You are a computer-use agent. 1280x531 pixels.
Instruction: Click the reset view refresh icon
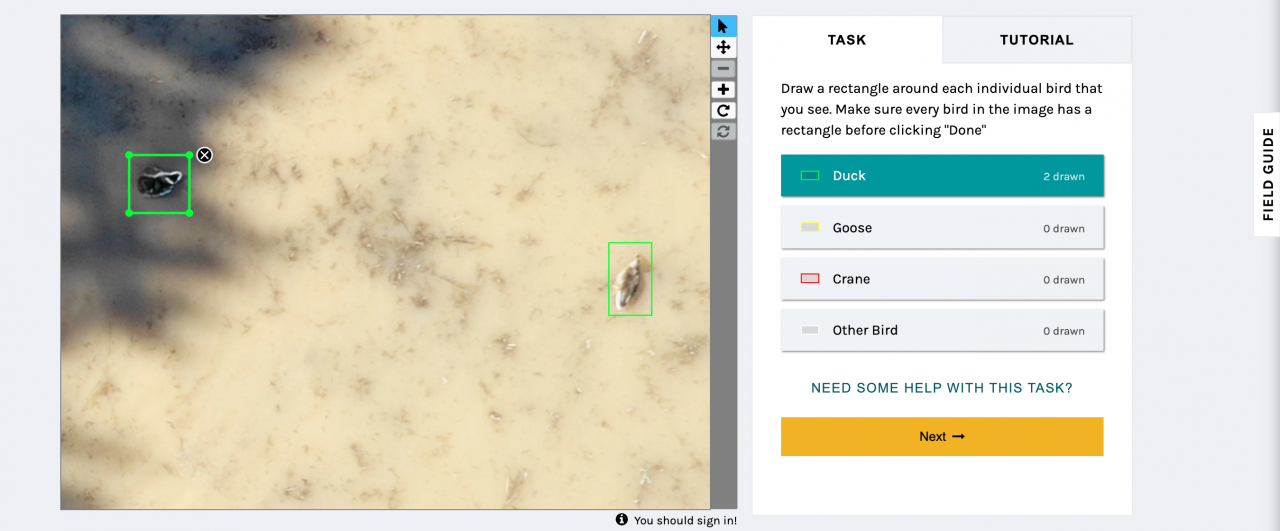pos(723,131)
